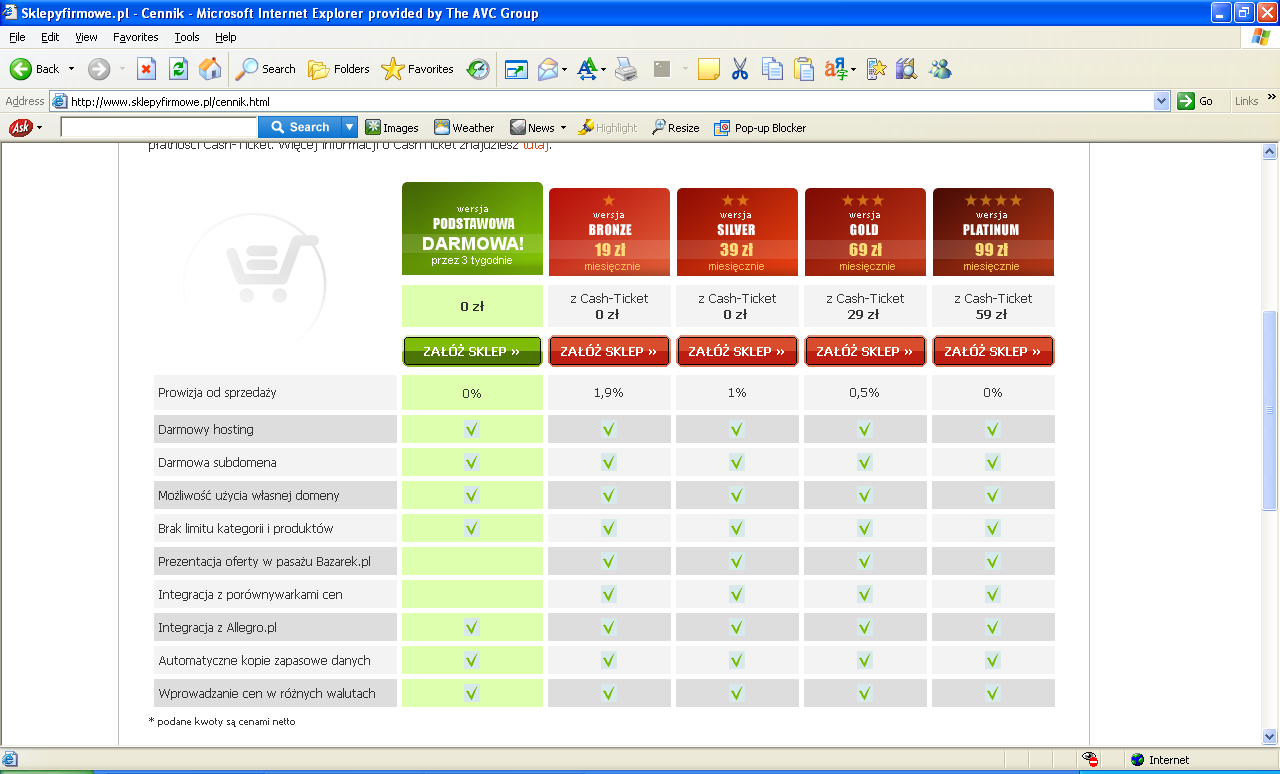Go back with the Back button

coord(35,69)
